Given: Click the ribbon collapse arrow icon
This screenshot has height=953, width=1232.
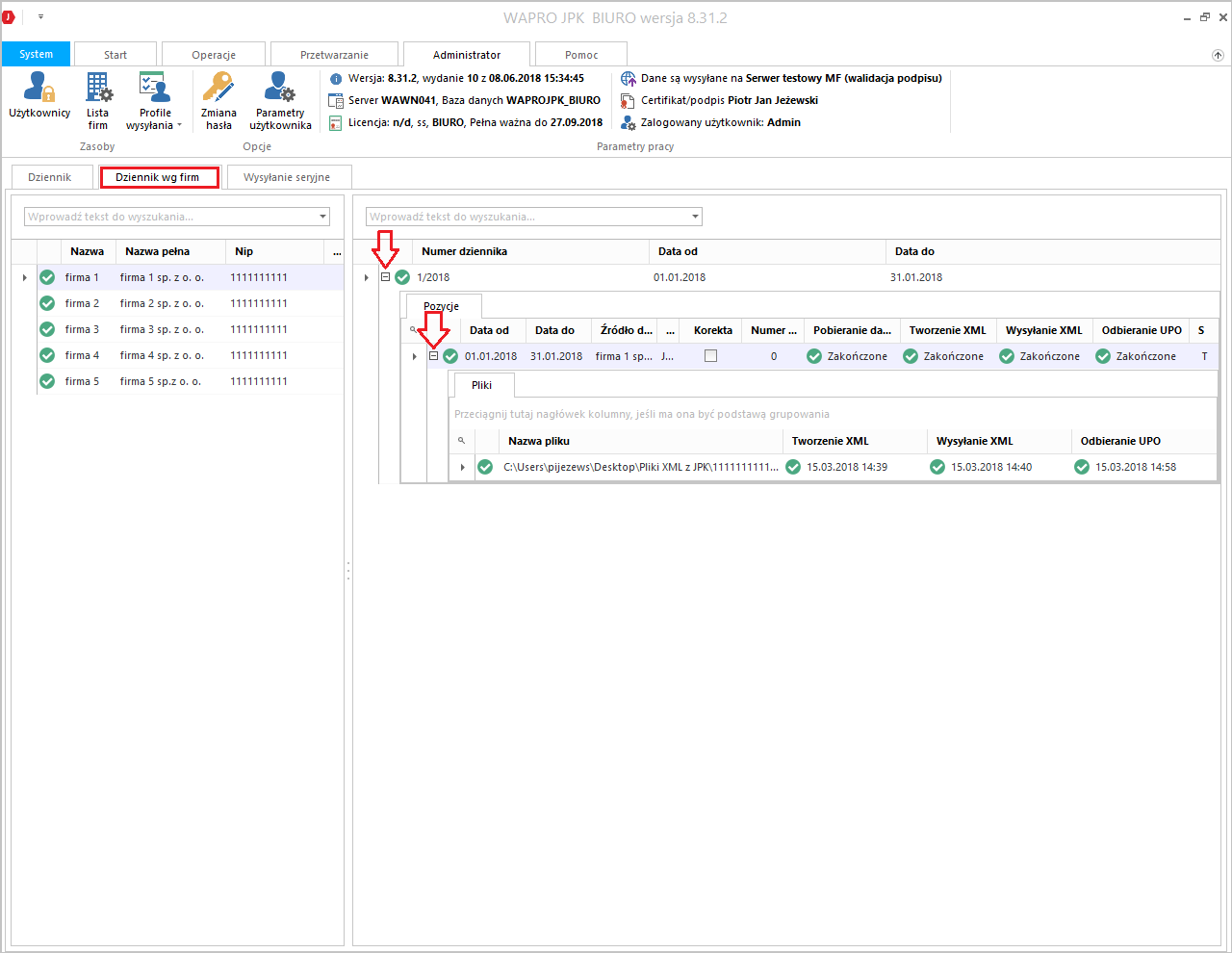Looking at the screenshot, I should coord(1218,55).
